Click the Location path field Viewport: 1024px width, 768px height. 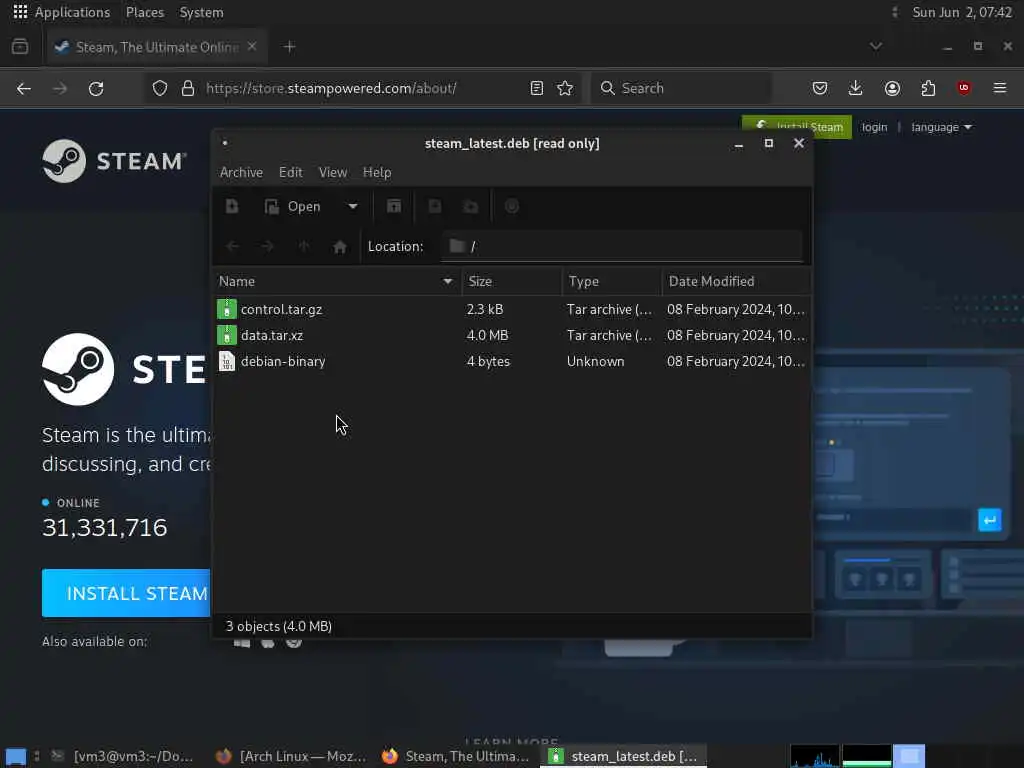[x=622, y=246]
